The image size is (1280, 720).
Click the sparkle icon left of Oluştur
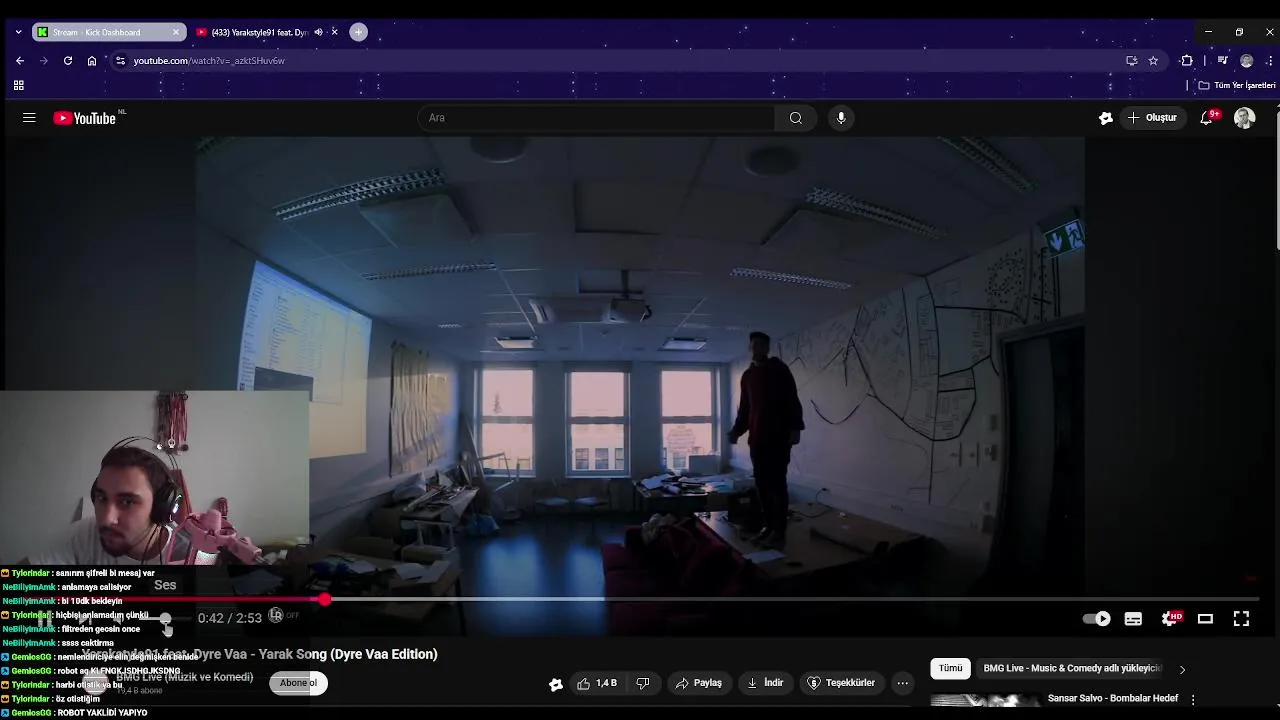pos(1106,118)
